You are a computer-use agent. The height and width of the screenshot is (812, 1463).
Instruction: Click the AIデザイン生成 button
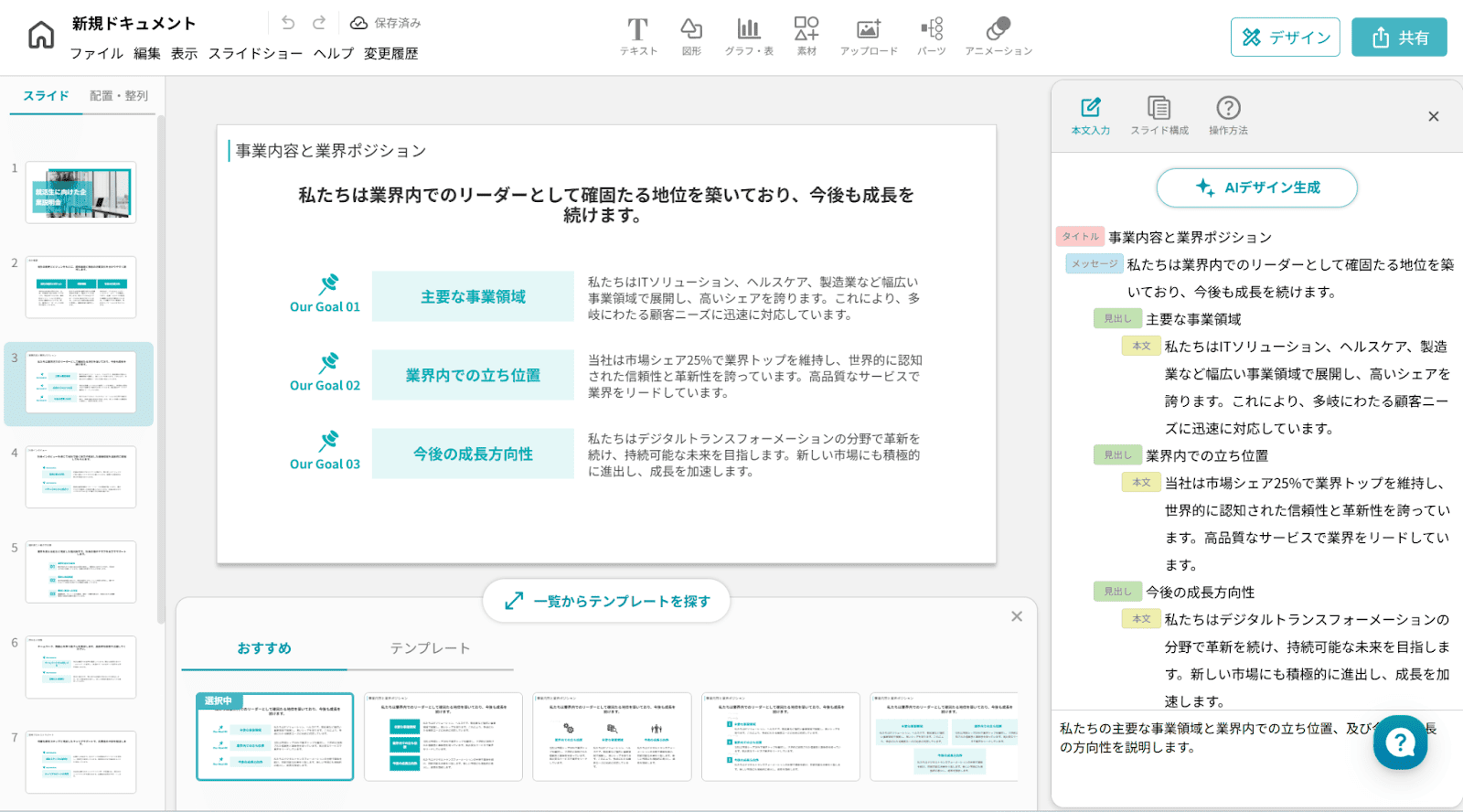[x=1256, y=187]
